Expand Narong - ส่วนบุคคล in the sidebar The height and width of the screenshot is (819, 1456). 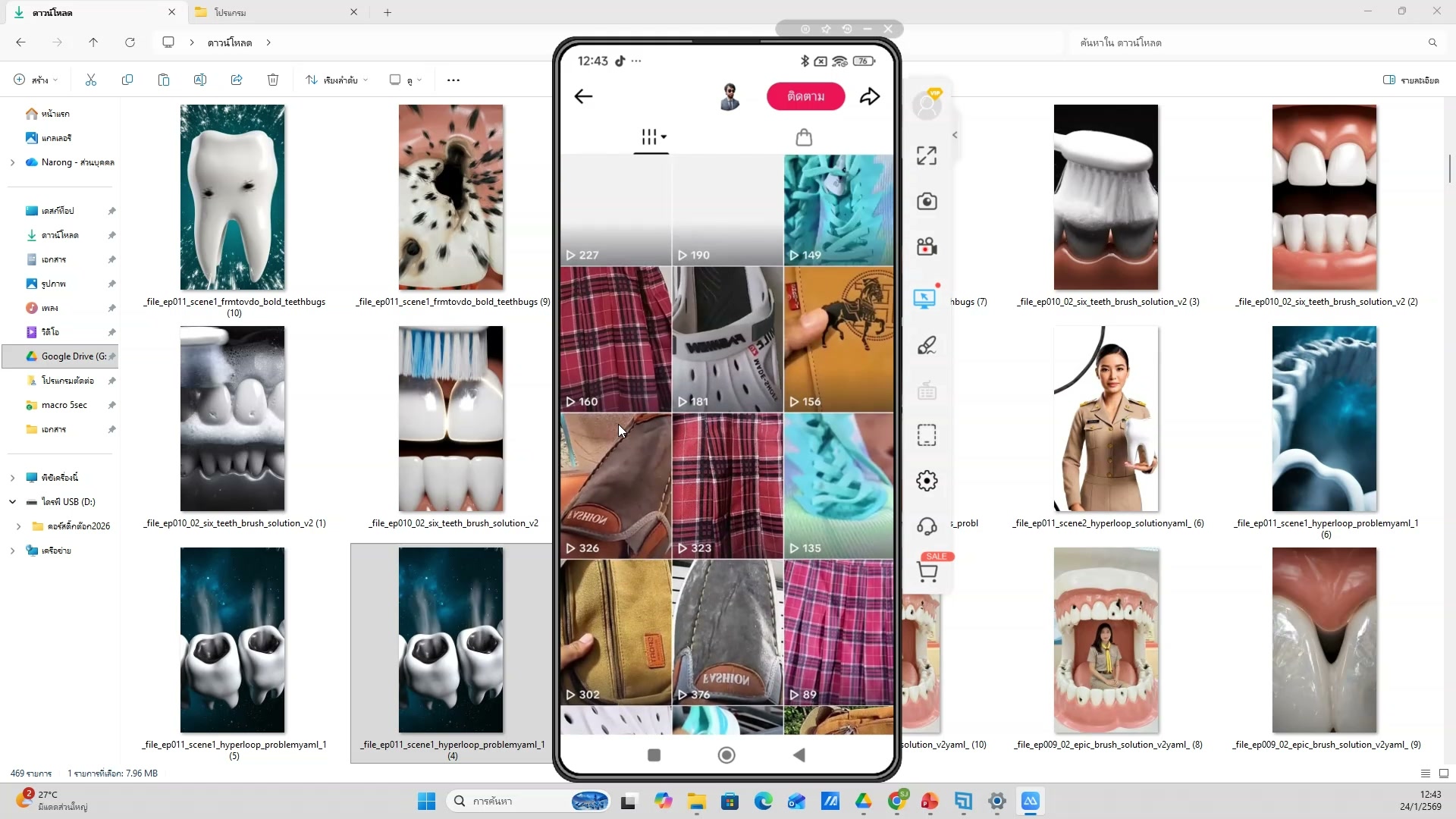point(12,162)
